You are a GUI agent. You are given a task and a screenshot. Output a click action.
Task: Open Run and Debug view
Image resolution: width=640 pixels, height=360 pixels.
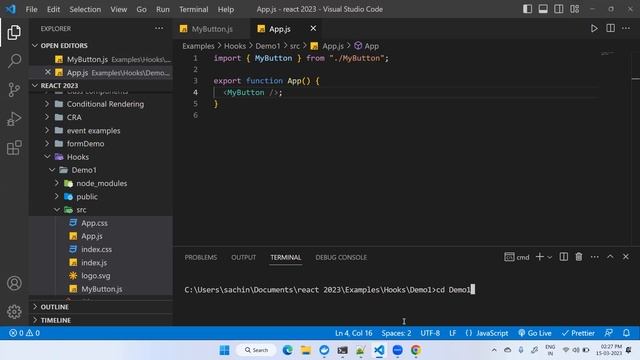14,119
